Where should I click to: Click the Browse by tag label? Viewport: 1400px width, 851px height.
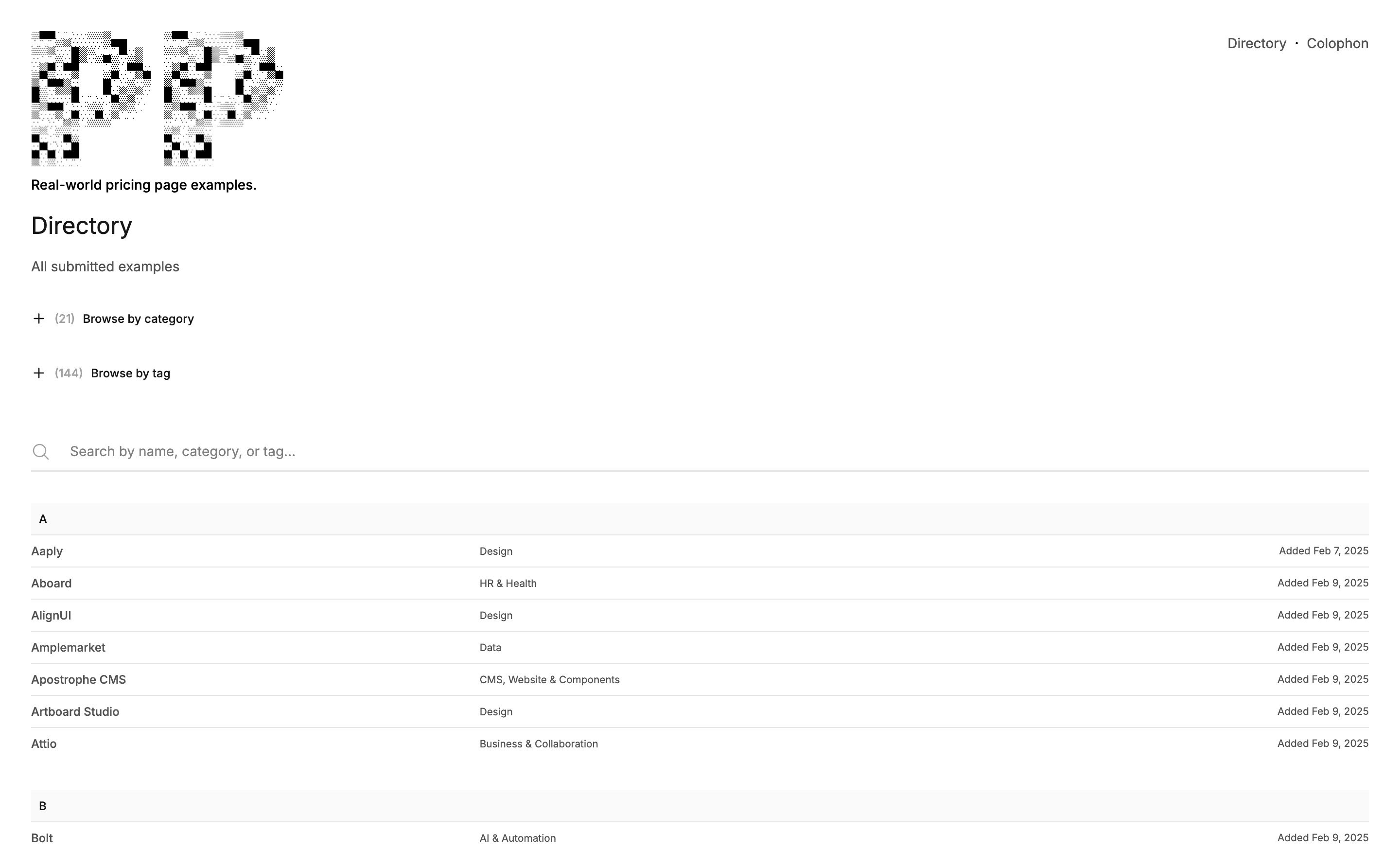pos(130,373)
